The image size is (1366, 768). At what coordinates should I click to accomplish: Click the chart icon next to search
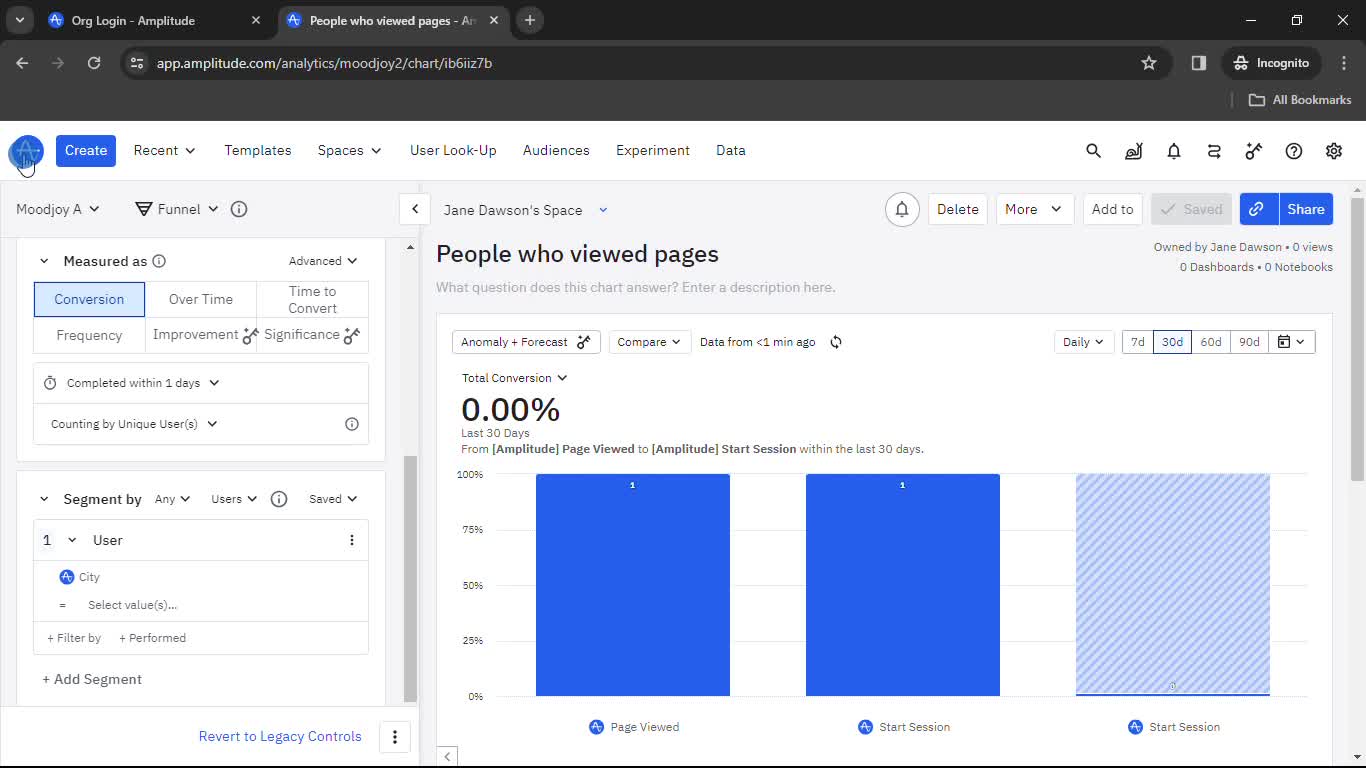pyautogui.click(x=1133, y=151)
